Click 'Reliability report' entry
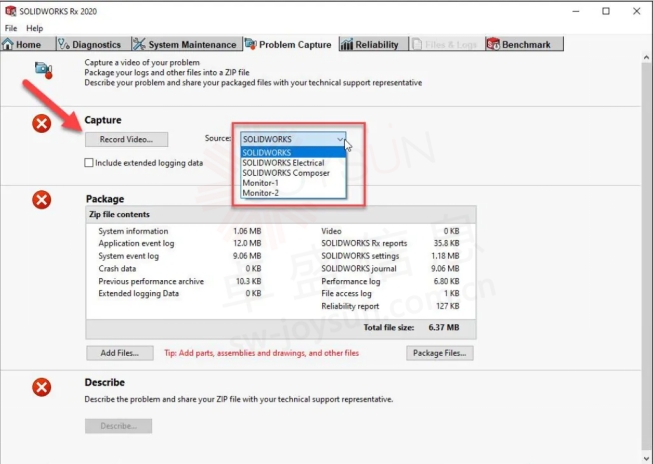 click(x=350, y=307)
